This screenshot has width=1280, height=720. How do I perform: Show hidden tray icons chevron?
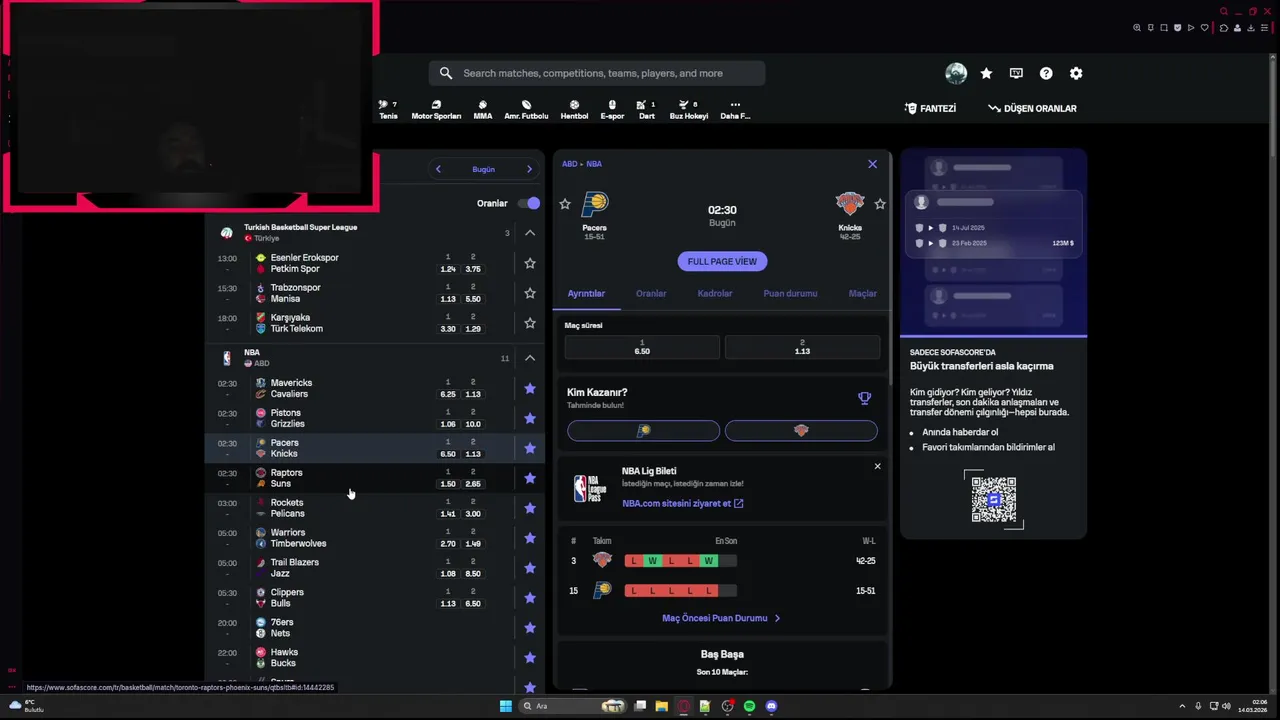tap(1182, 706)
